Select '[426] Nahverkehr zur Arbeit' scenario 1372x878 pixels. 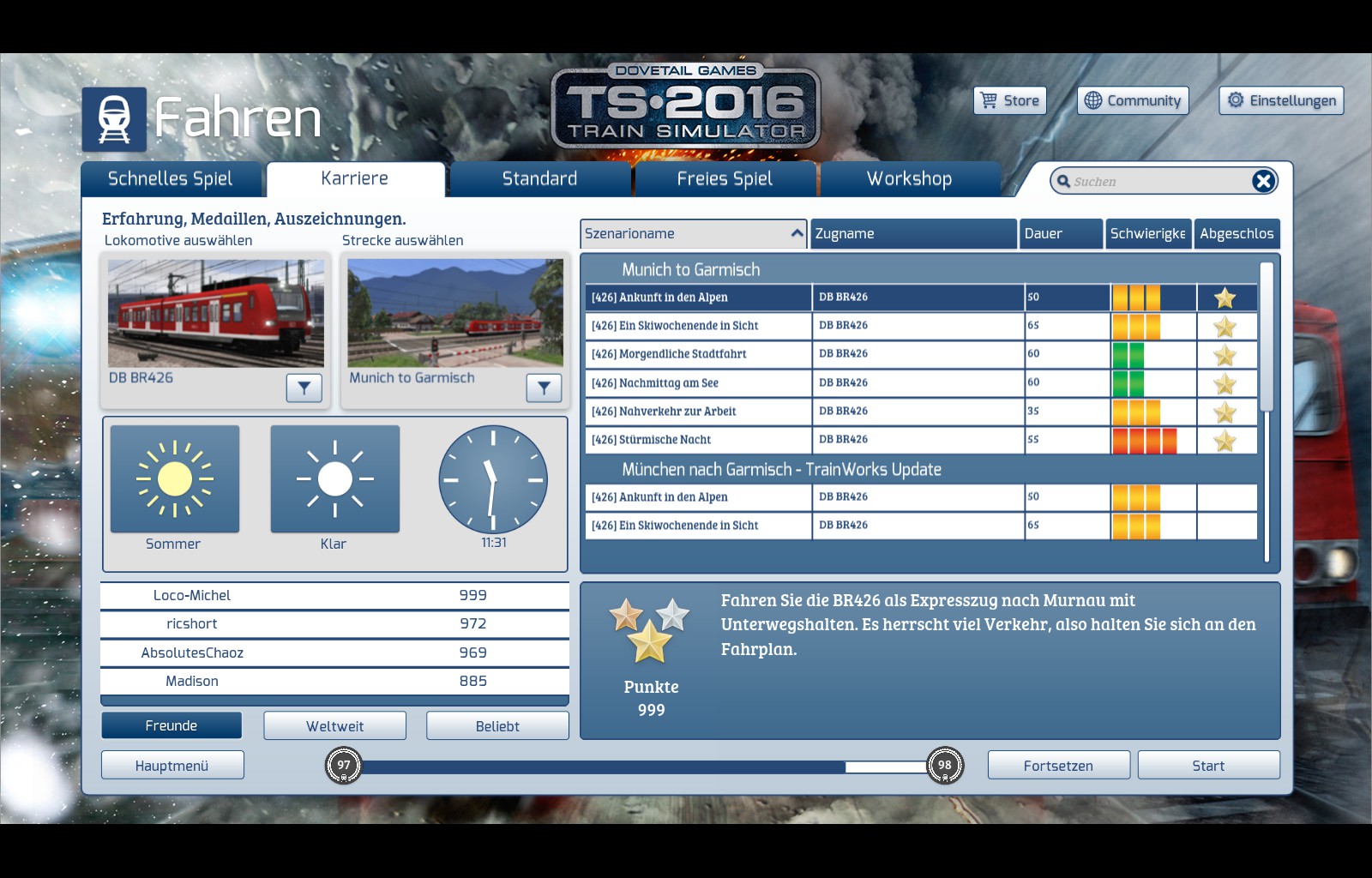922,412
